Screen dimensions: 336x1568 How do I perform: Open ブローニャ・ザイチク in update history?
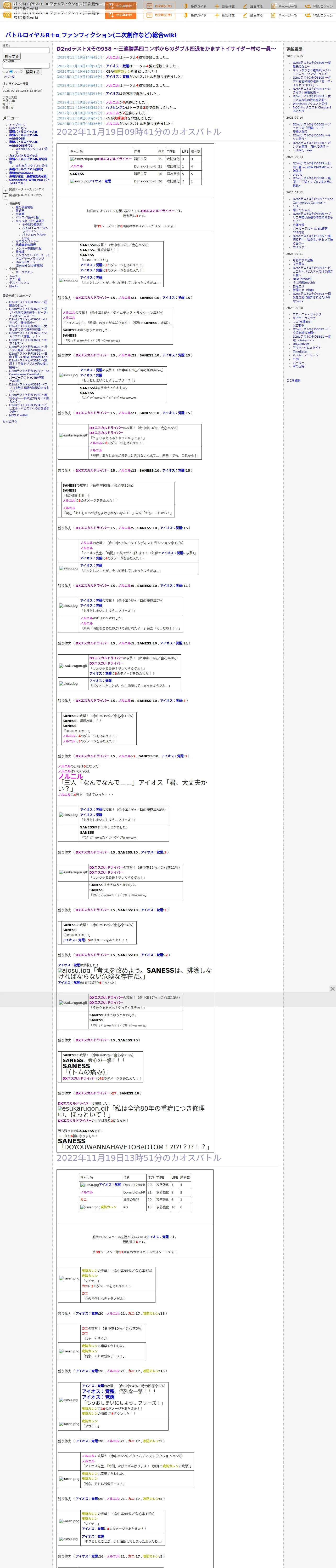pyautogui.click(x=307, y=314)
